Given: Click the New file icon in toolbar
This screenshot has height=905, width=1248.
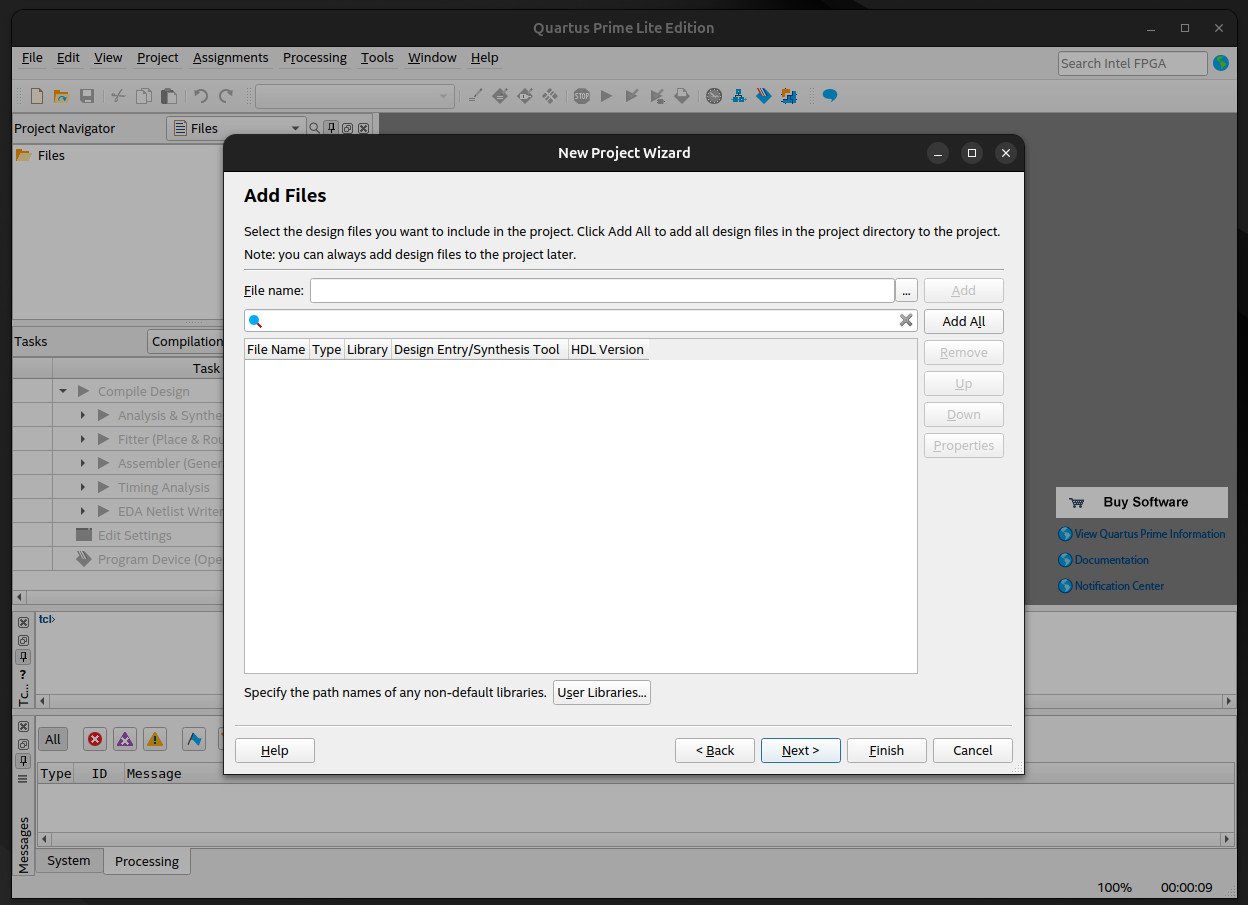Looking at the screenshot, I should [x=37, y=96].
